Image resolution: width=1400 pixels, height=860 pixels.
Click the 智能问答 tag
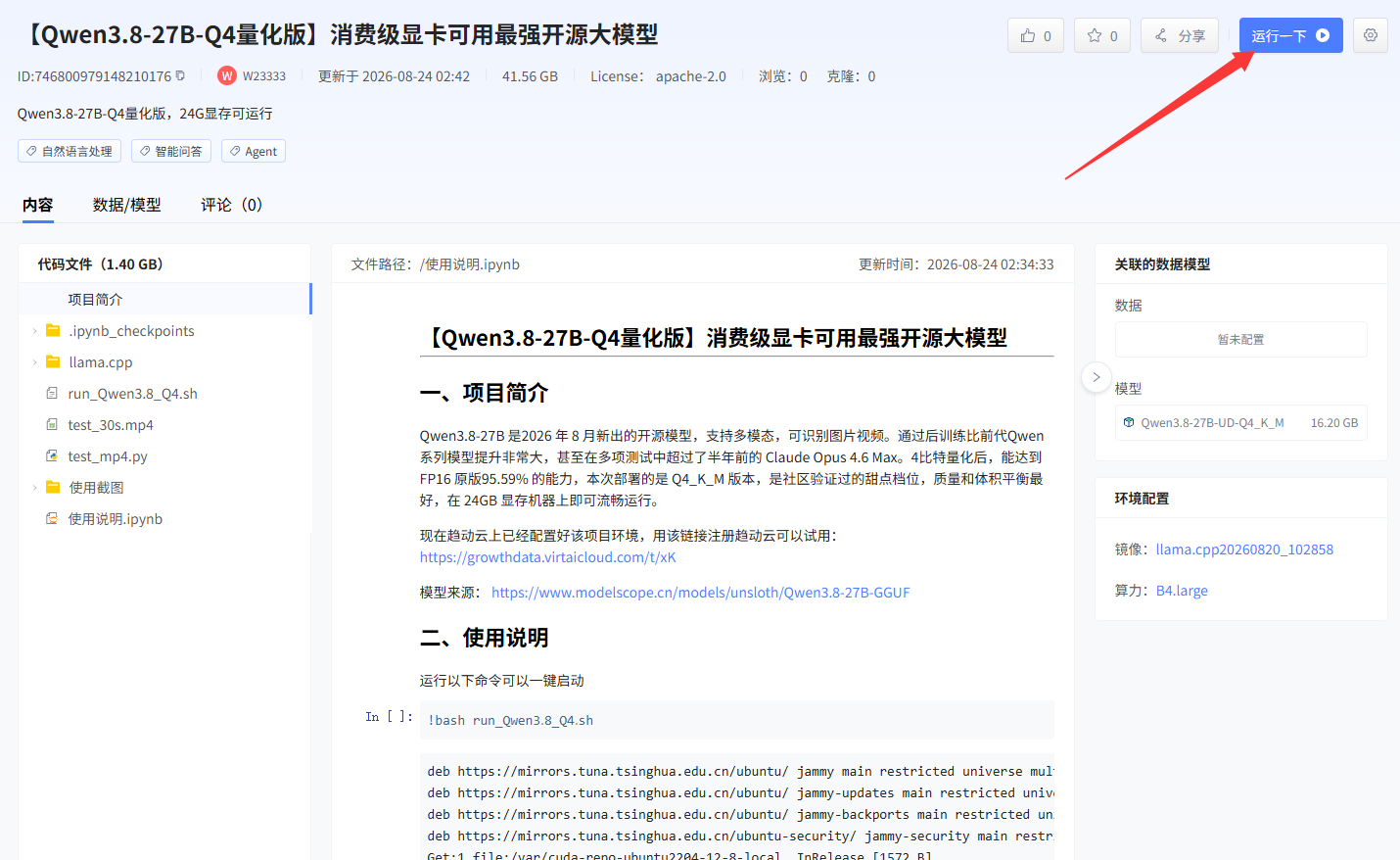tap(171, 151)
